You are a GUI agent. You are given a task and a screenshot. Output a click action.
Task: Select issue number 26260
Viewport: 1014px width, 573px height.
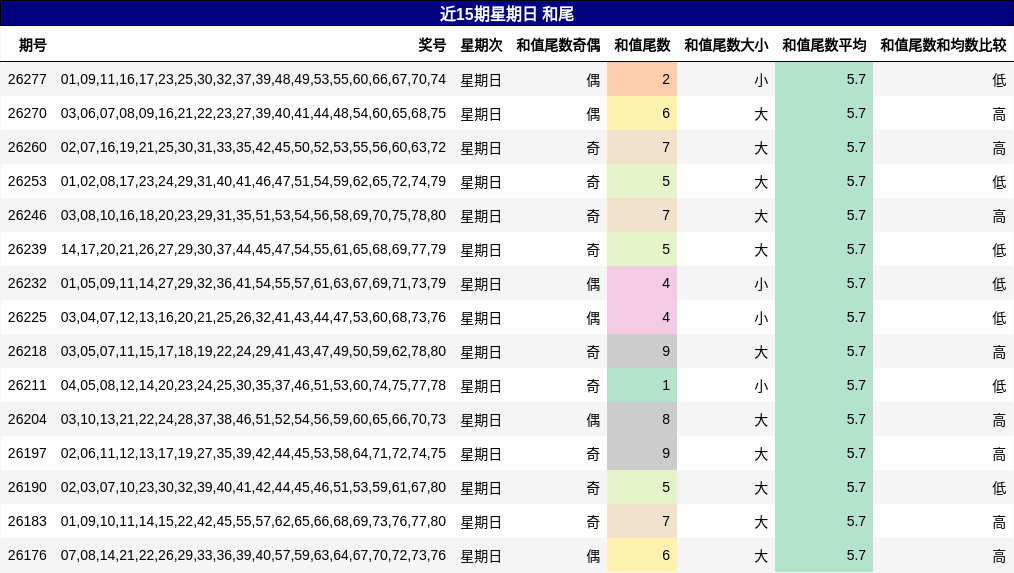point(27,147)
